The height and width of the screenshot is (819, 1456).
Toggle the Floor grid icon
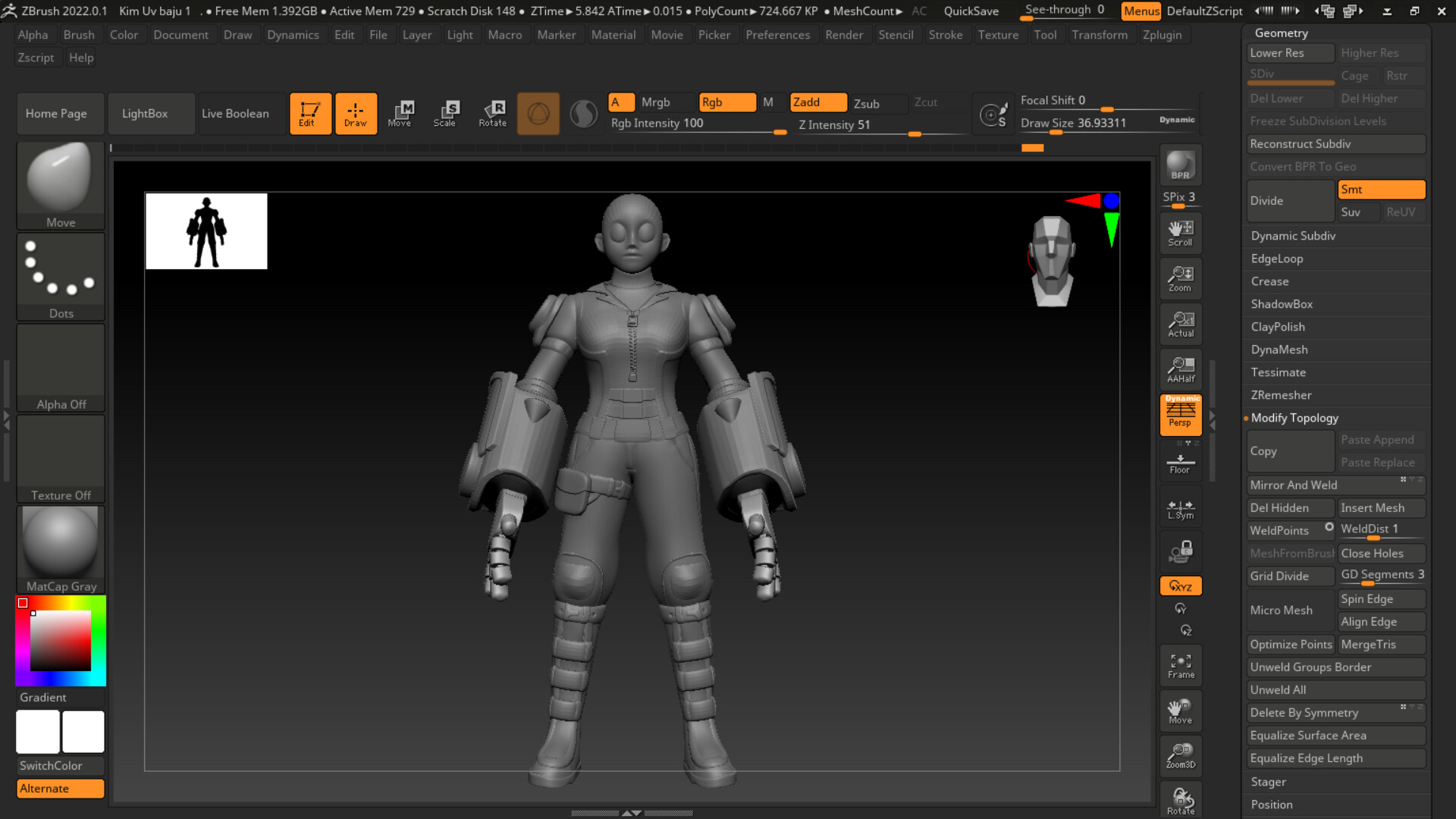click(x=1181, y=462)
